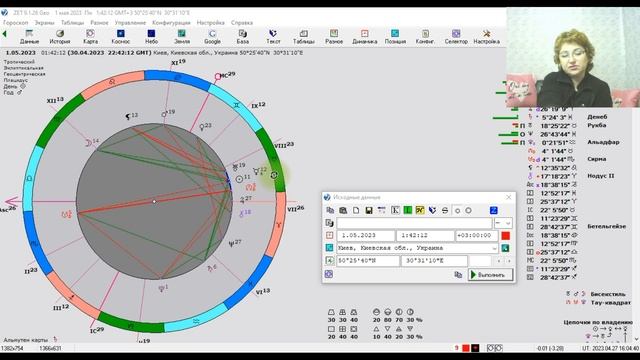Switch to the Небо sky view
Screen dimensions: 640x360
click(151, 36)
